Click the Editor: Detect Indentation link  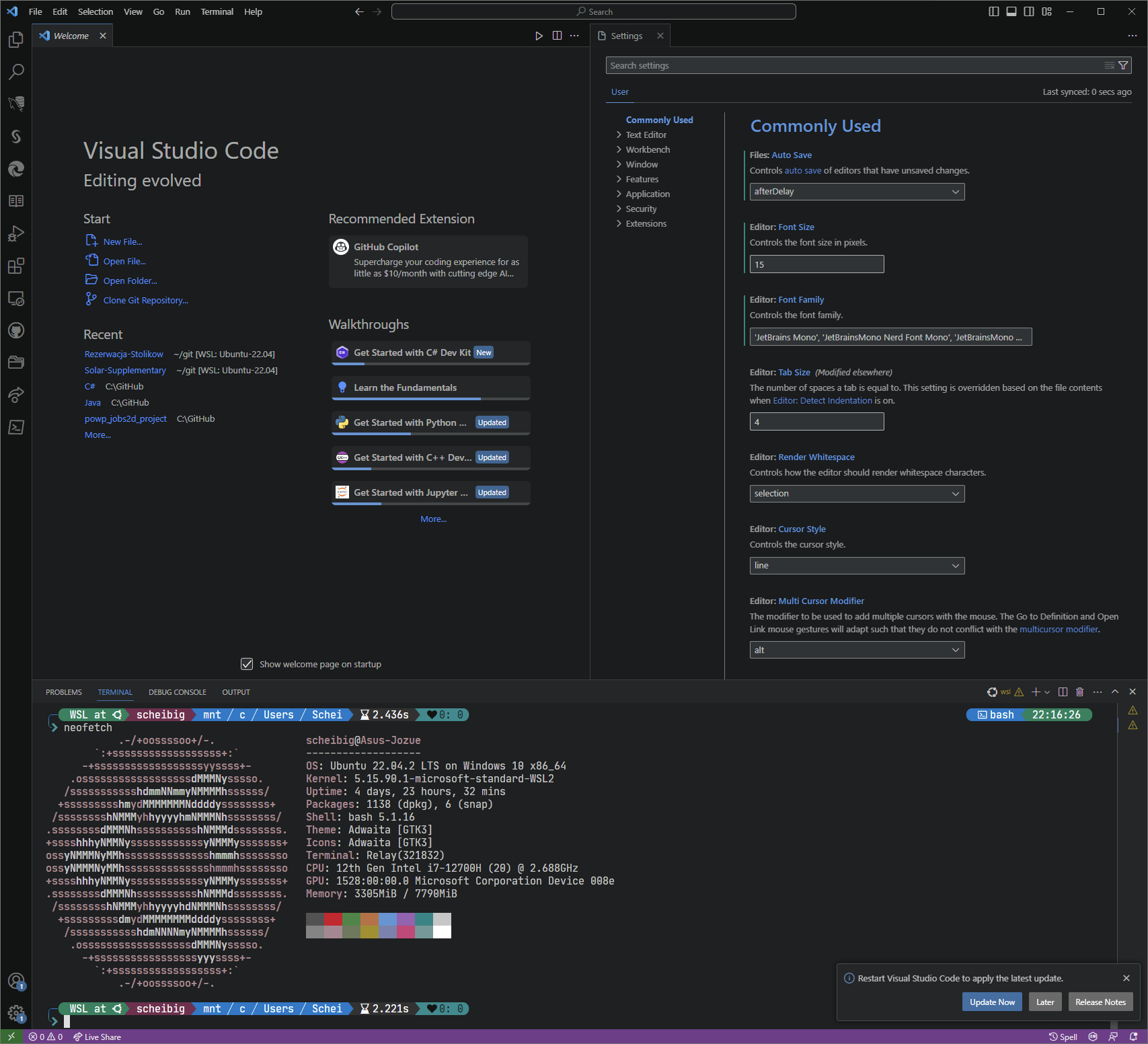pos(822,400)
